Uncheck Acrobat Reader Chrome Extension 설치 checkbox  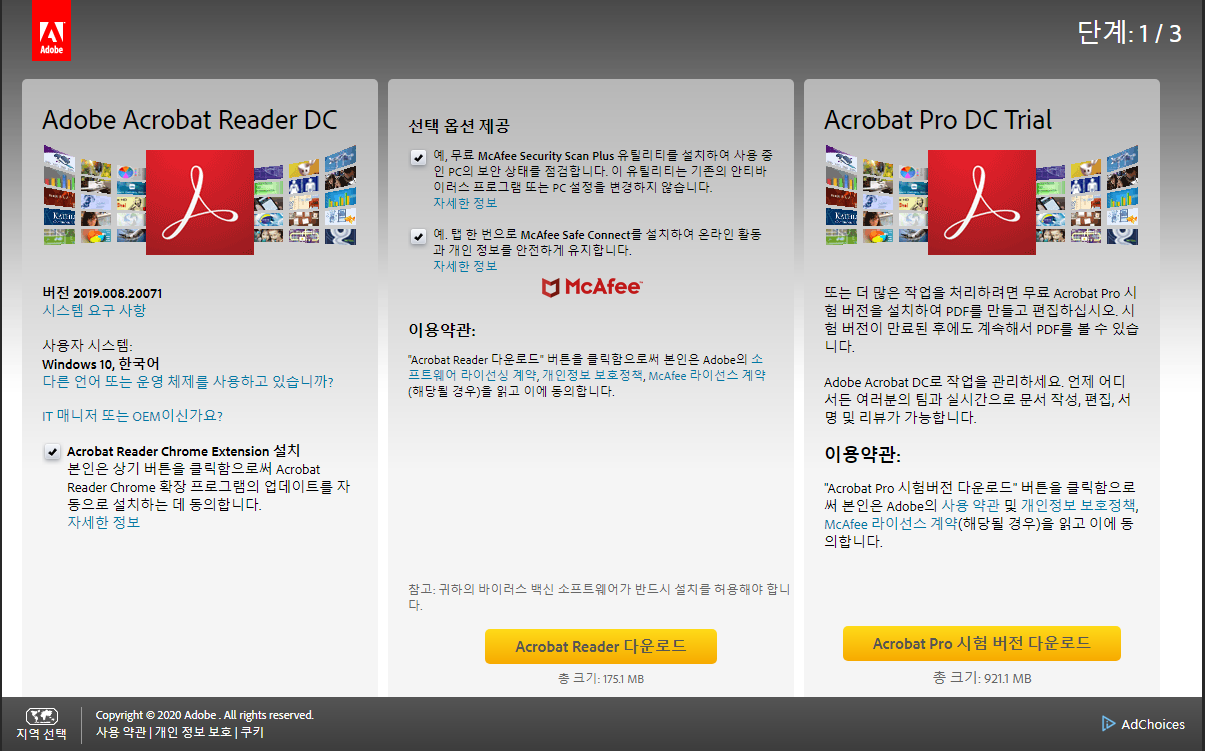[x=52, y=452]
